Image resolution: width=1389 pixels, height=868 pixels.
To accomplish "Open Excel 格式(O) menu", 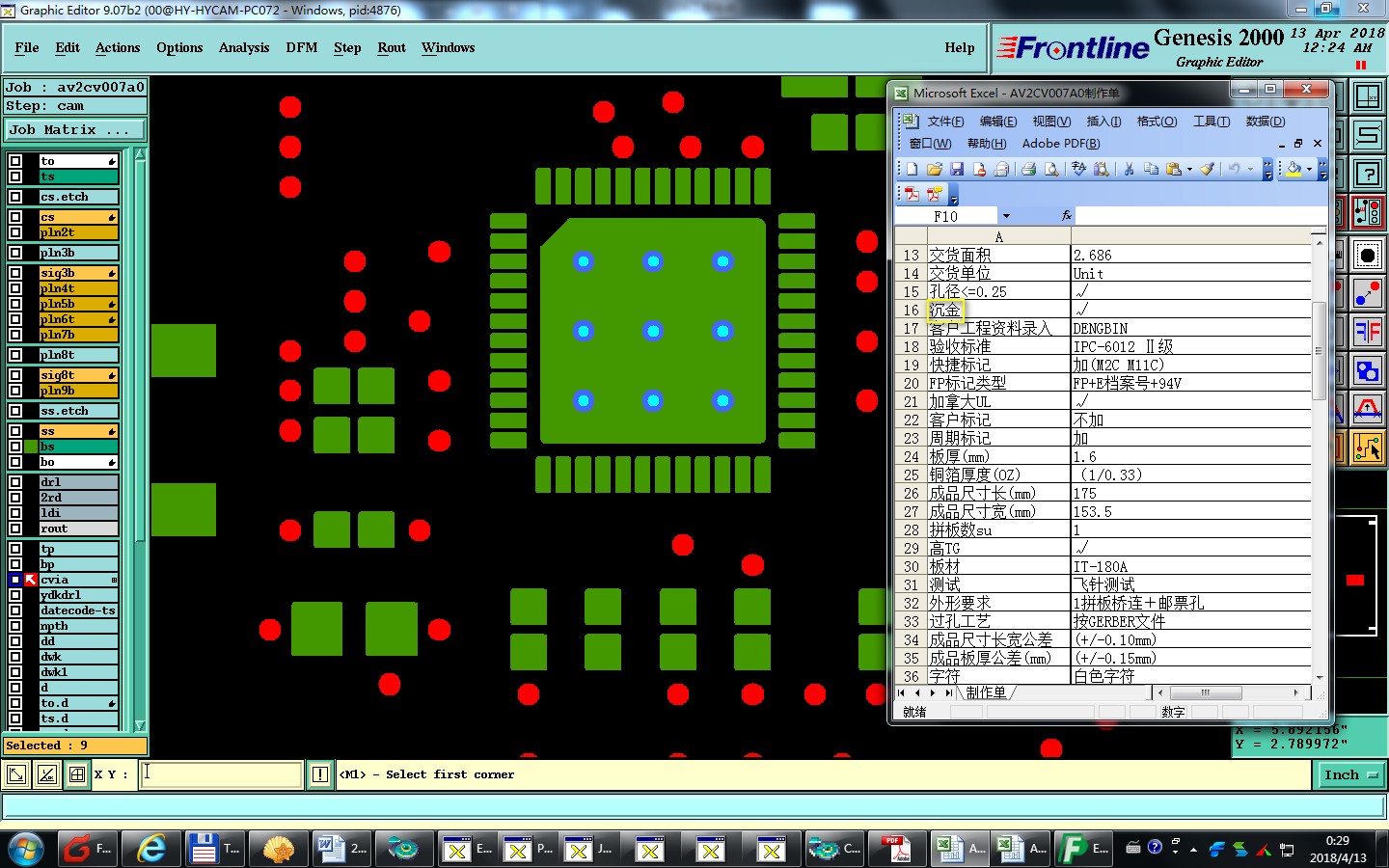I will coord(1157,121).
